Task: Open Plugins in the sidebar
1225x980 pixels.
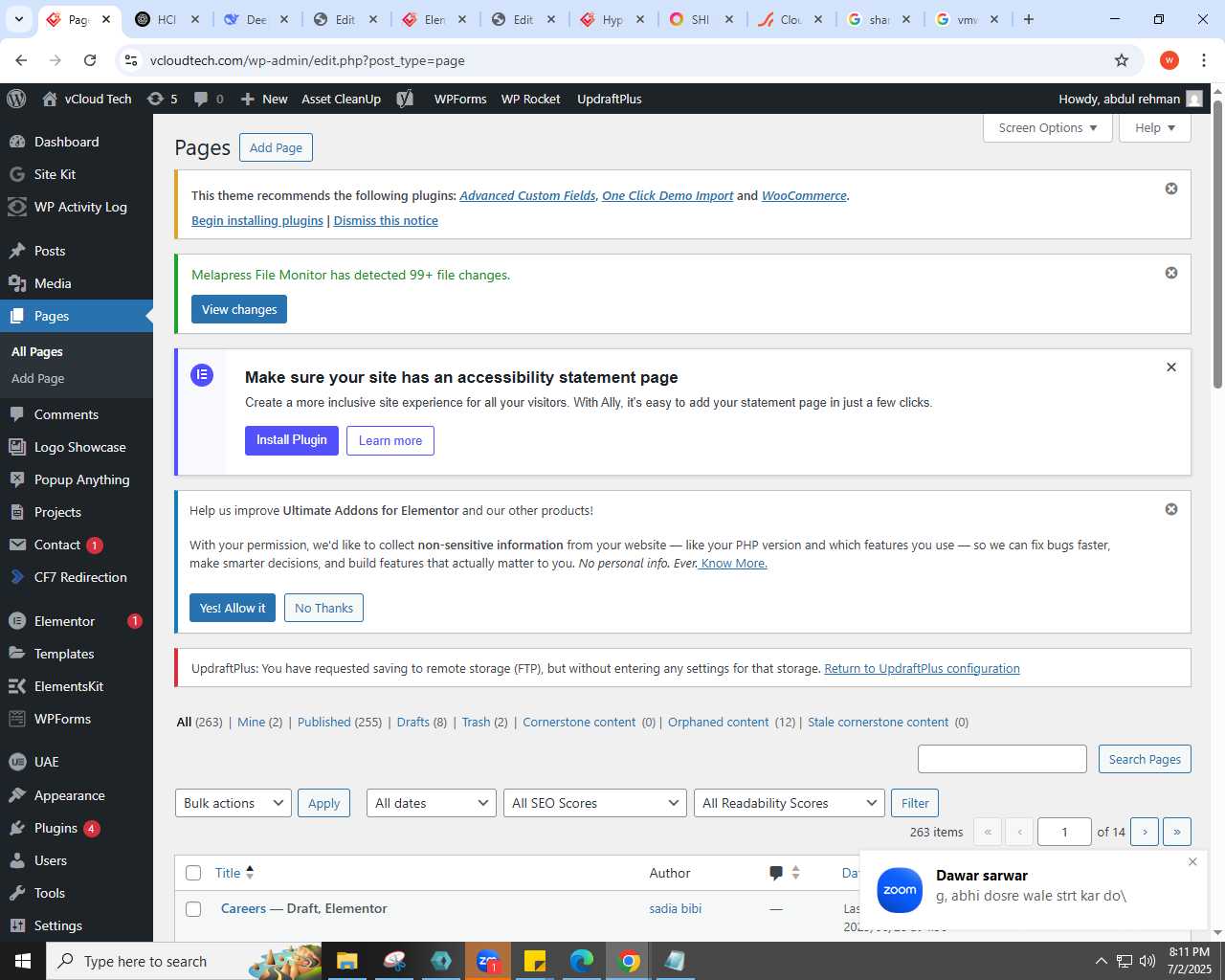Action: [x=77, y=828]
